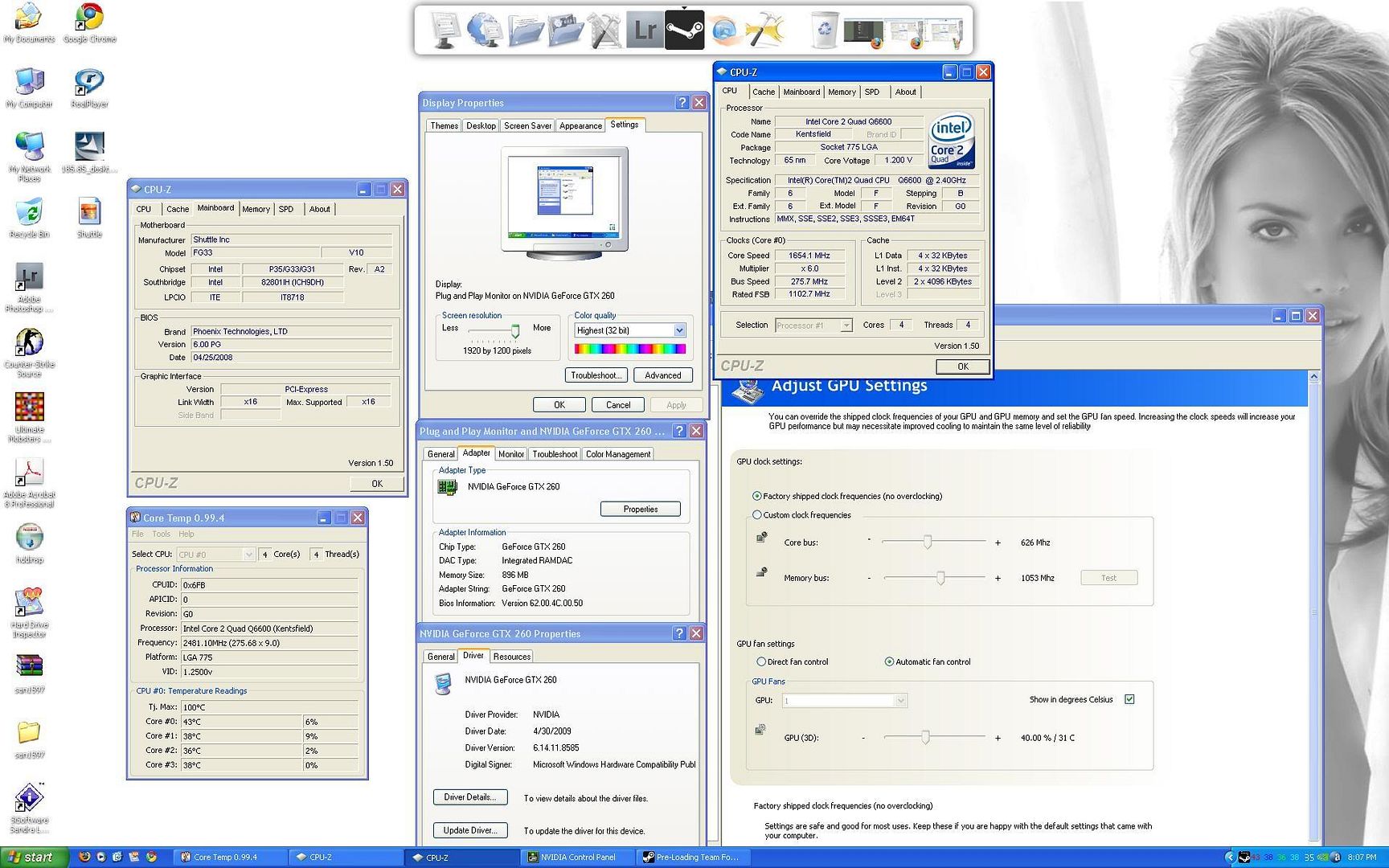Open the My Network Places desktop icon
Image resolution: width=1389 pixels, height=868 pixels.
[x=29, y=156]
